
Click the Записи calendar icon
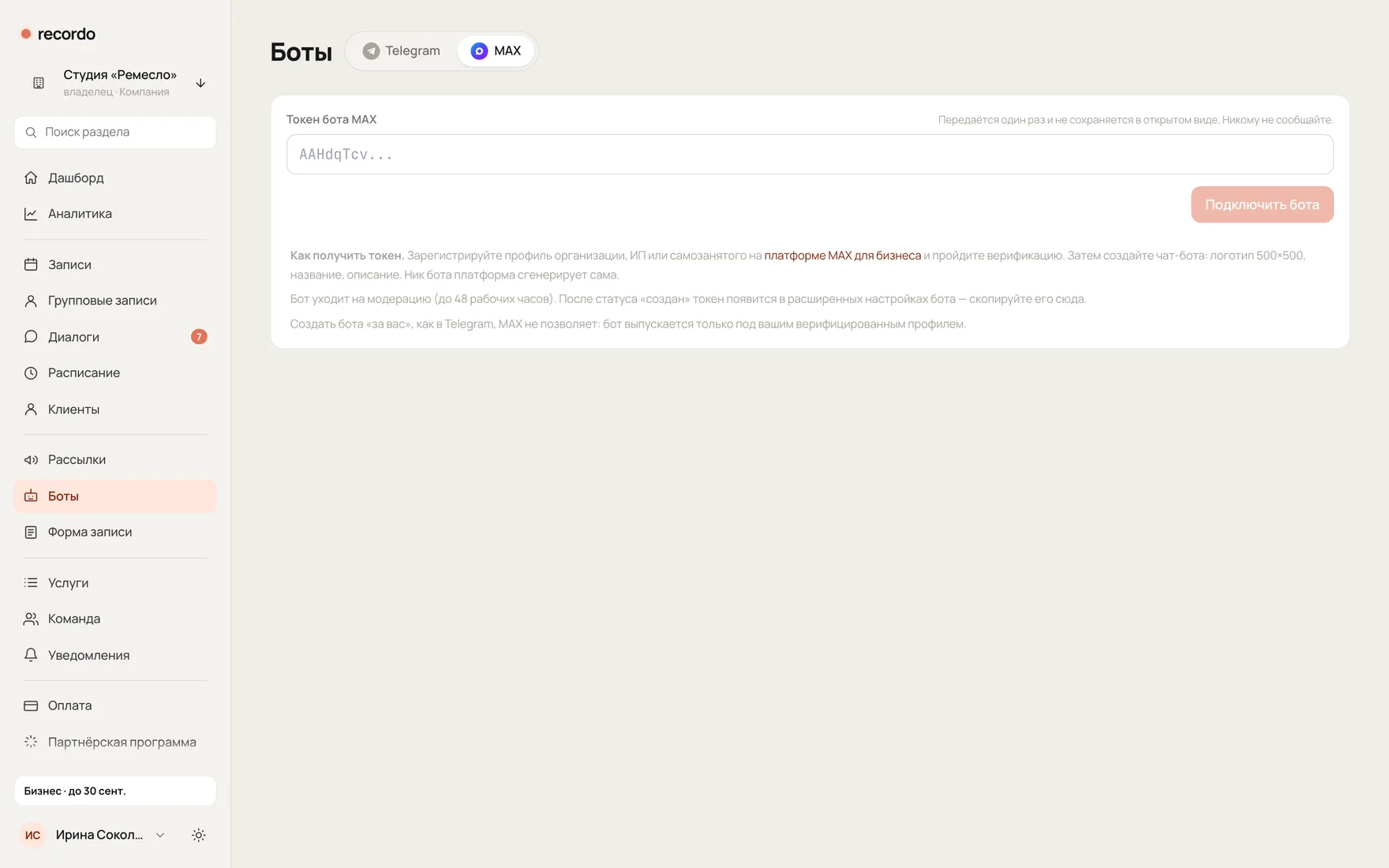pyautogui.click(x=31, y=264)
